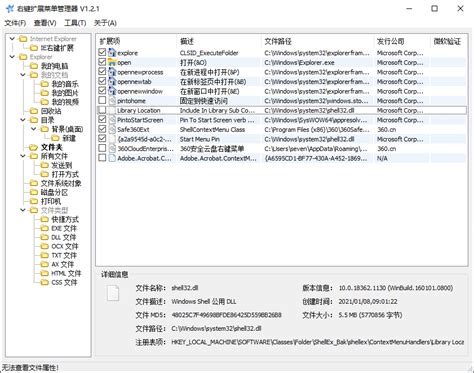Click the pintohome row file icon
Screen dimensions: 474x373
112,101
